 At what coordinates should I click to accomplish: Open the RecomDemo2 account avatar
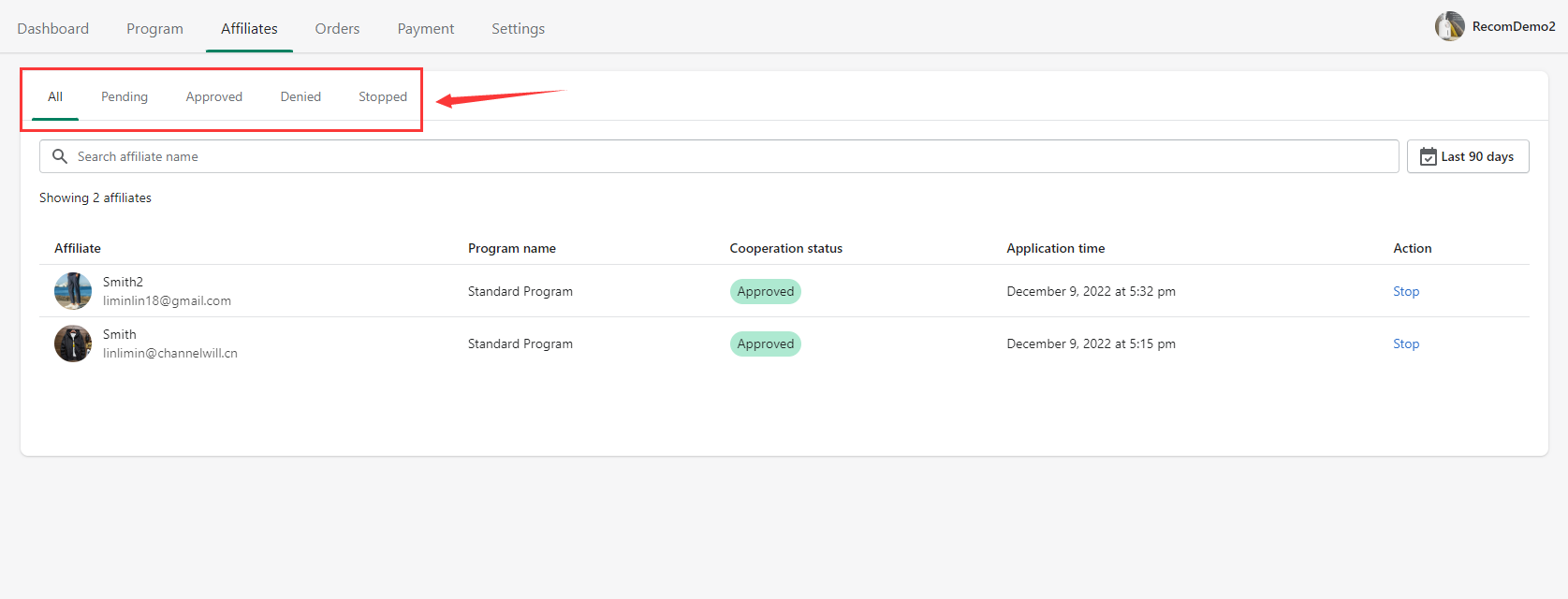coord(1449,26)
